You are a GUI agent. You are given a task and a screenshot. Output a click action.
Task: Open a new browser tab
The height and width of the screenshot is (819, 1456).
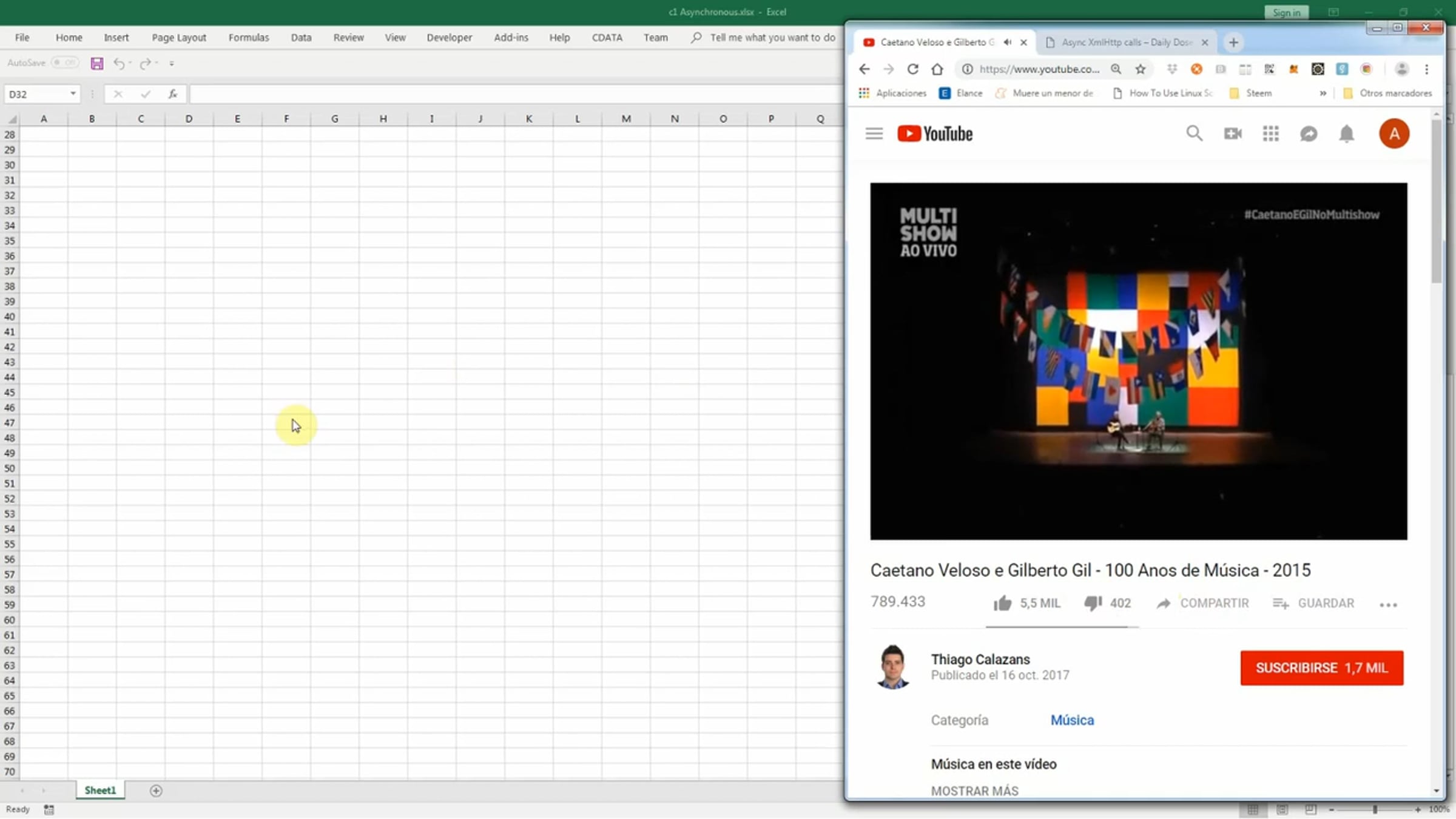pyautogui.click(x=1233, y=42)
